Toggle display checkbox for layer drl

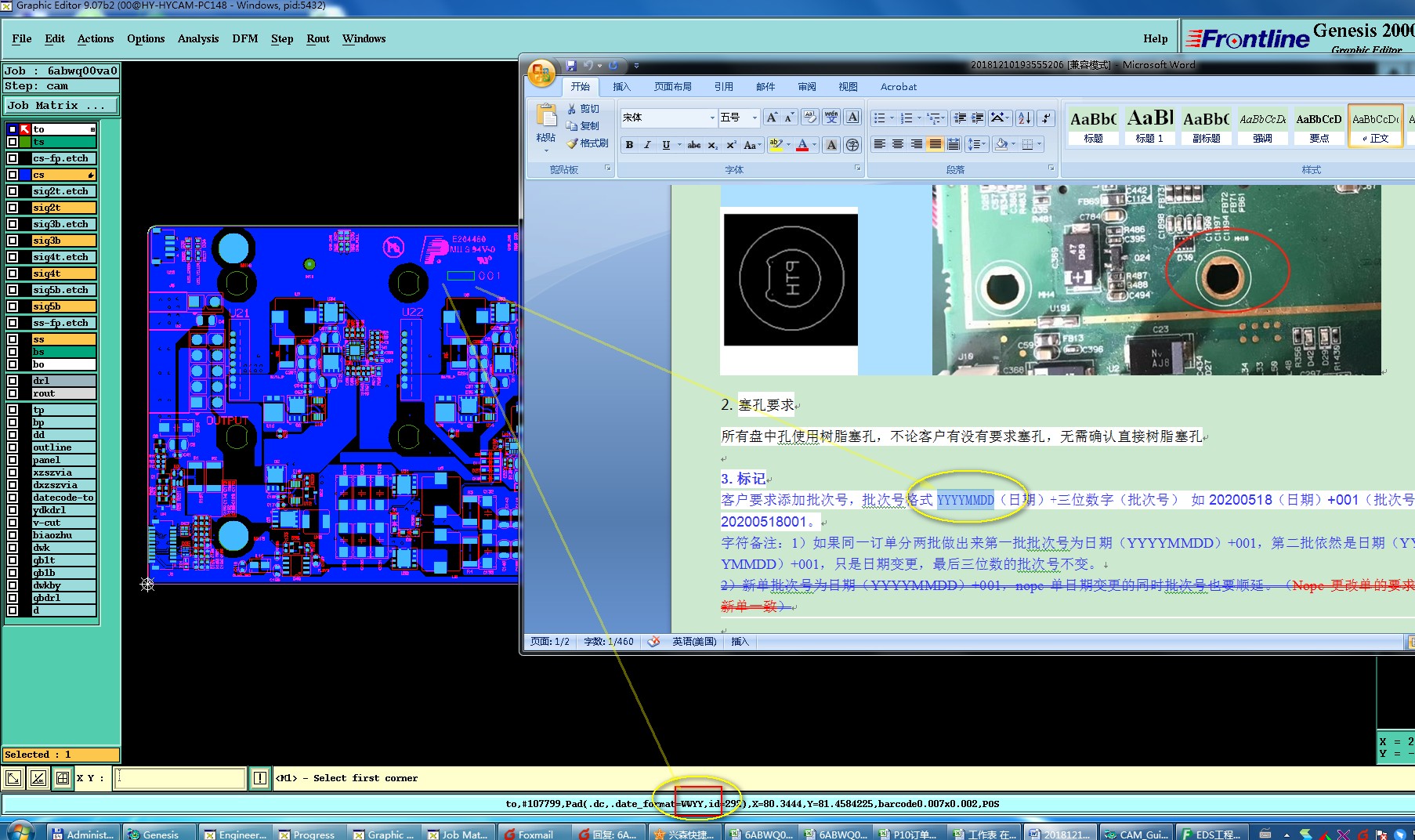[x=13, y=381]
